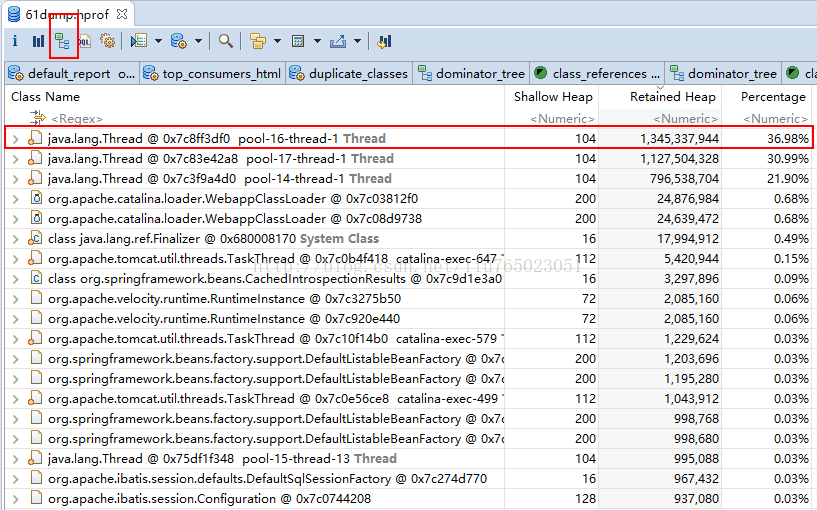817x510 pixels.
Task: Open the Calculate Retained Size dropdown arrow
Action: tap(317, 41)
